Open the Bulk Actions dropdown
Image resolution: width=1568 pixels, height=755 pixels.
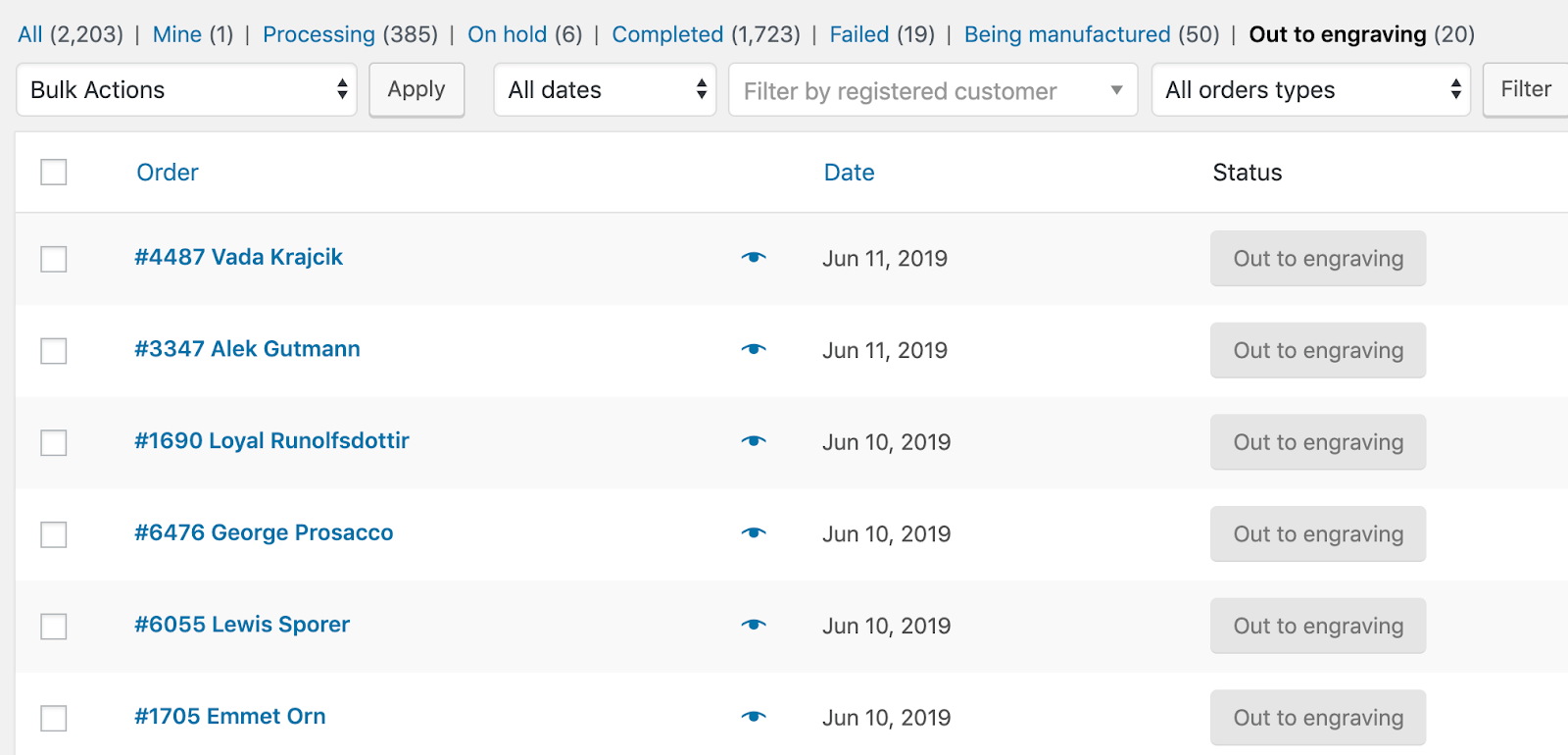click(x=187, y=90)
